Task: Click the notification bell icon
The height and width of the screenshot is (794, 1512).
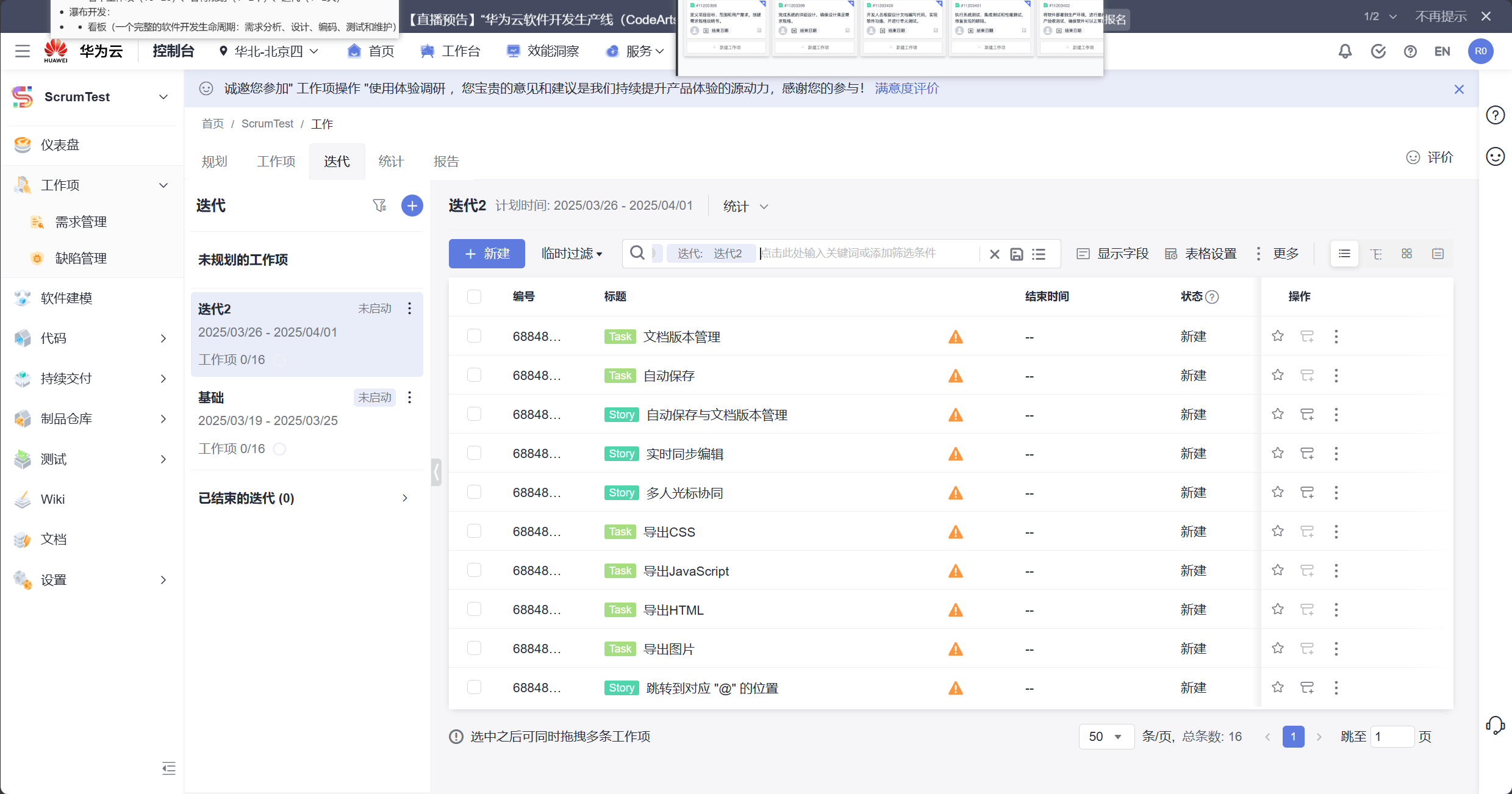Action: pyautogui.click(x=1345, y=51)
